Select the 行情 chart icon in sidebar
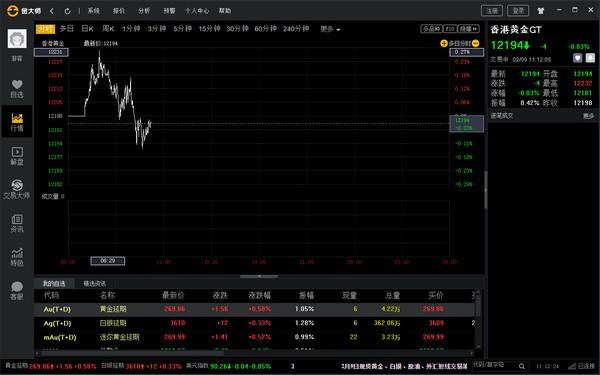 coord(17,122)
